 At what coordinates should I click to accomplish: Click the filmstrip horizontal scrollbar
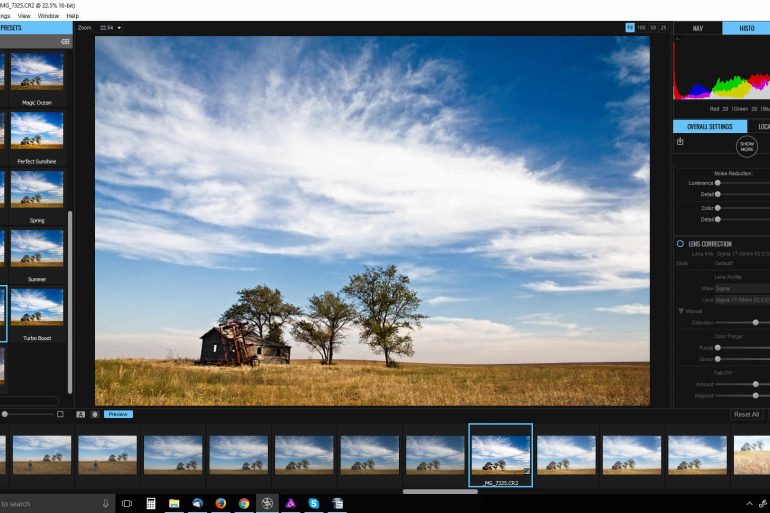(440, 491)
